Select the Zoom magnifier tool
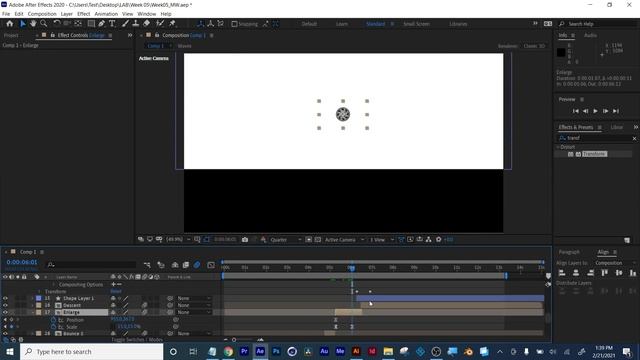The width and height of the screenshot is (640, 360). click(x=44, y=24)
